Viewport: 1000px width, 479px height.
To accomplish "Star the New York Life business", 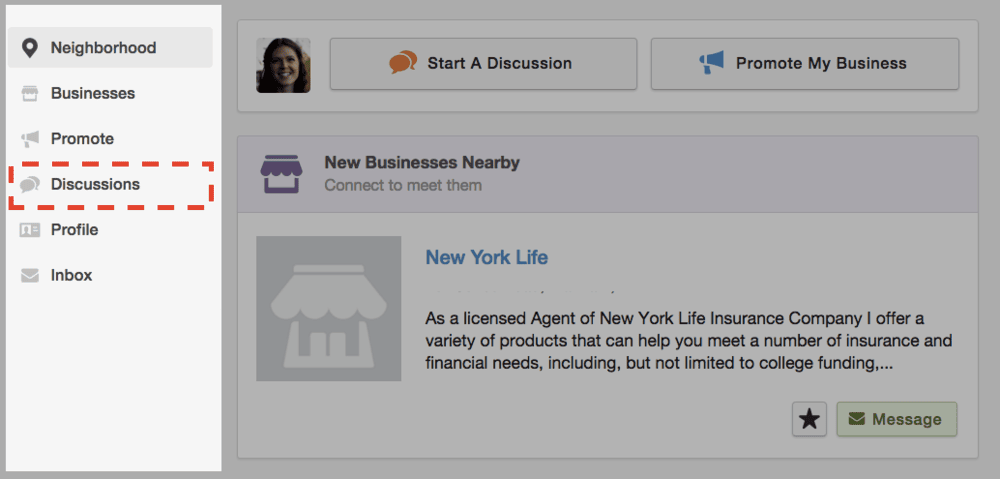I will pos(809,419).
